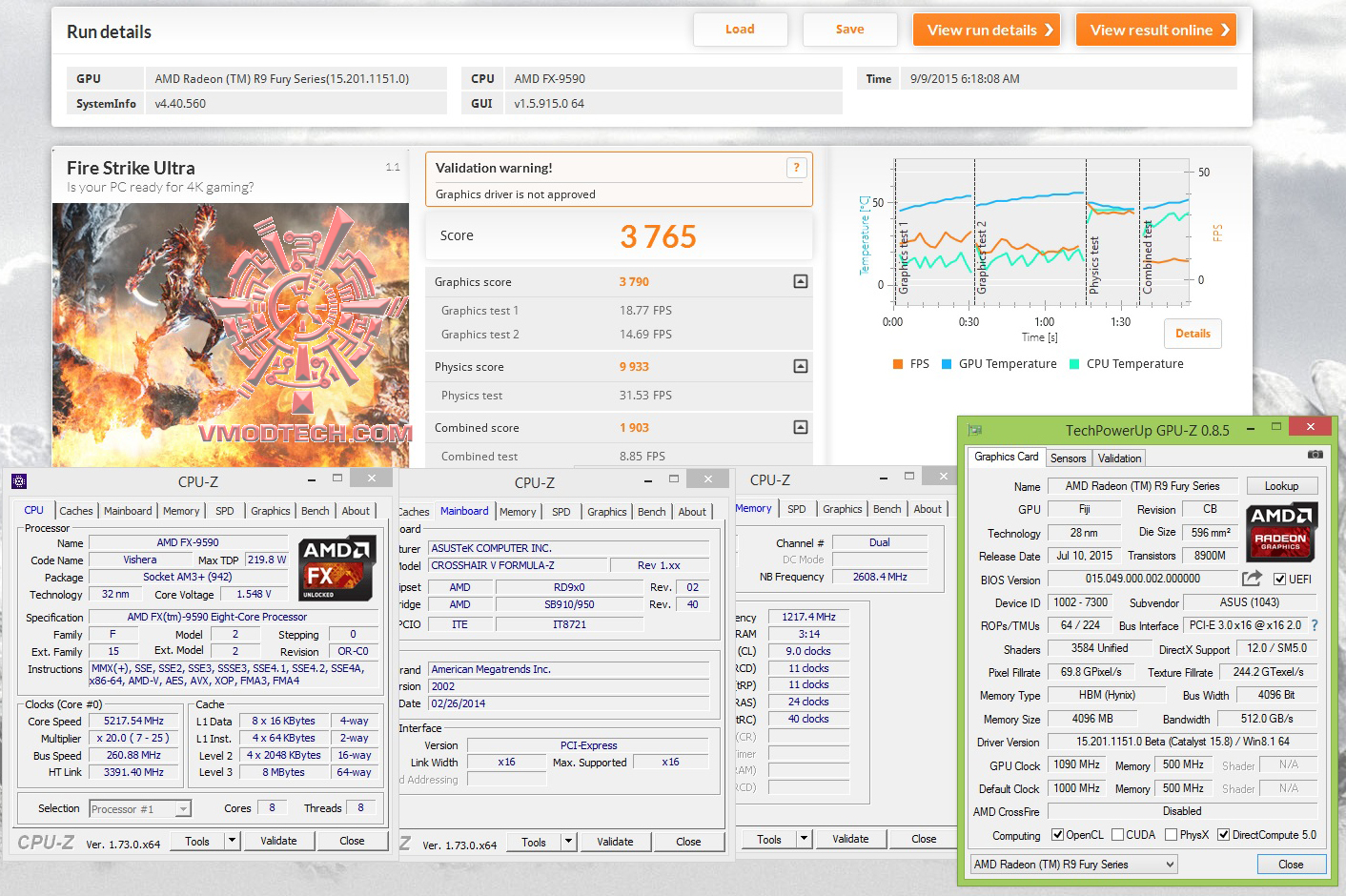Click the Details button below the chart
This screenshot has height=896, width=1346.
[x=1193, y=334]
